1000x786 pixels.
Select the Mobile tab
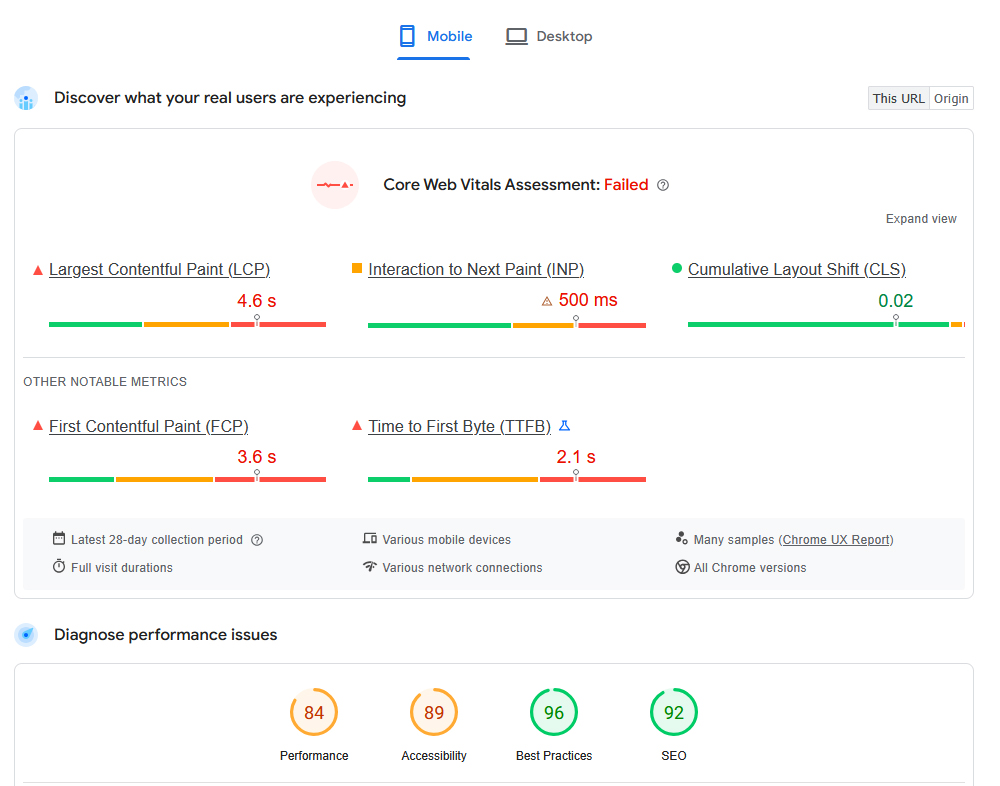(x=435, y=37)
